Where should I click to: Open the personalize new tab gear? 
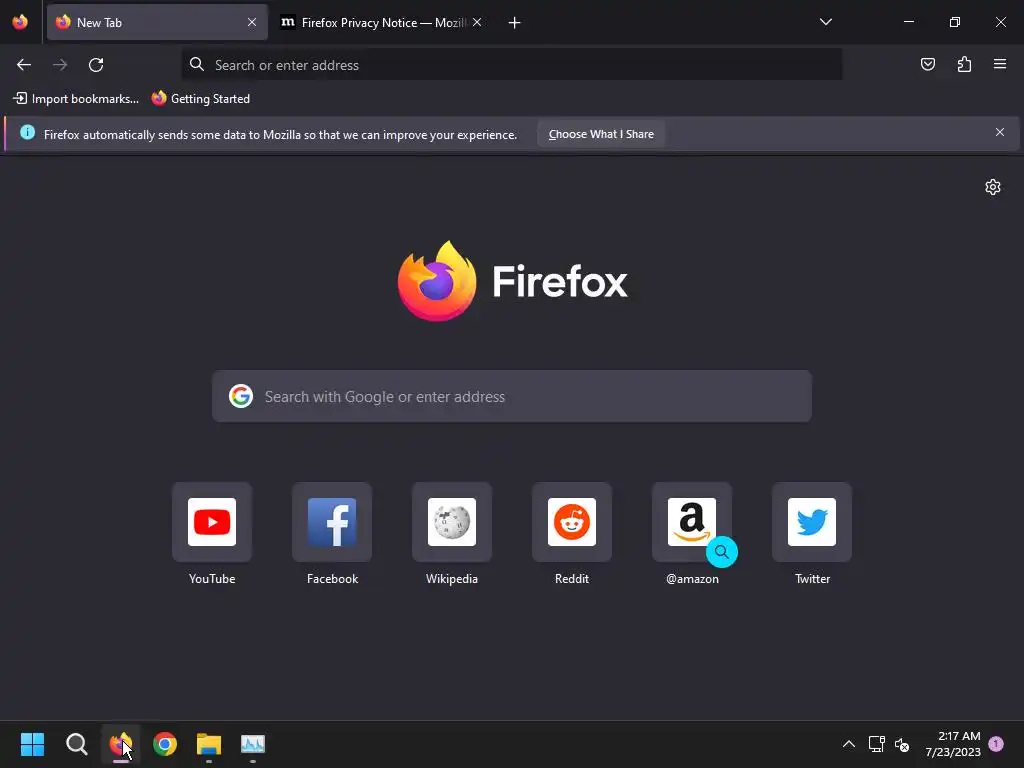point(993,187)
